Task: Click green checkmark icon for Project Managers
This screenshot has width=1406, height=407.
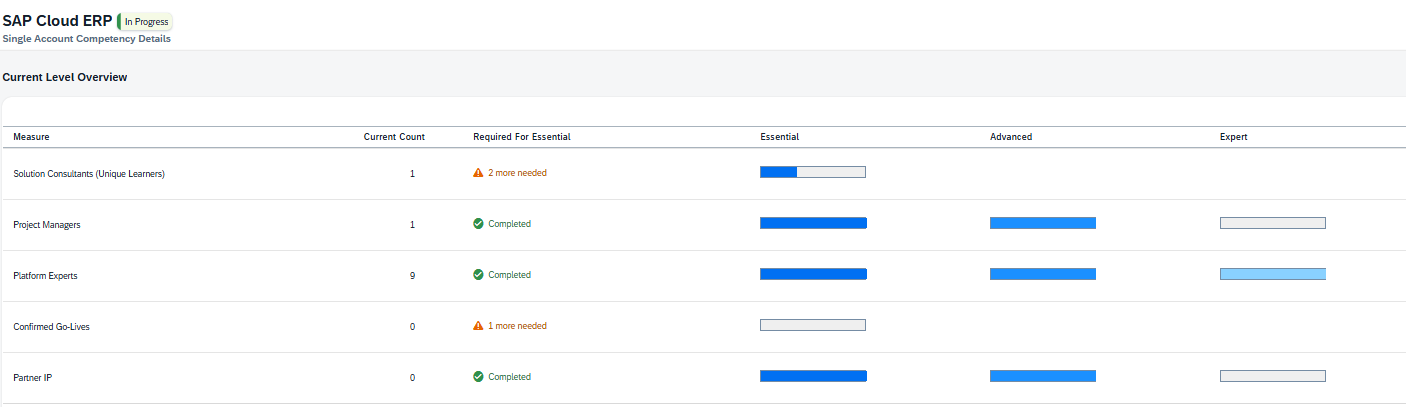Action: [x=478, y=224]
